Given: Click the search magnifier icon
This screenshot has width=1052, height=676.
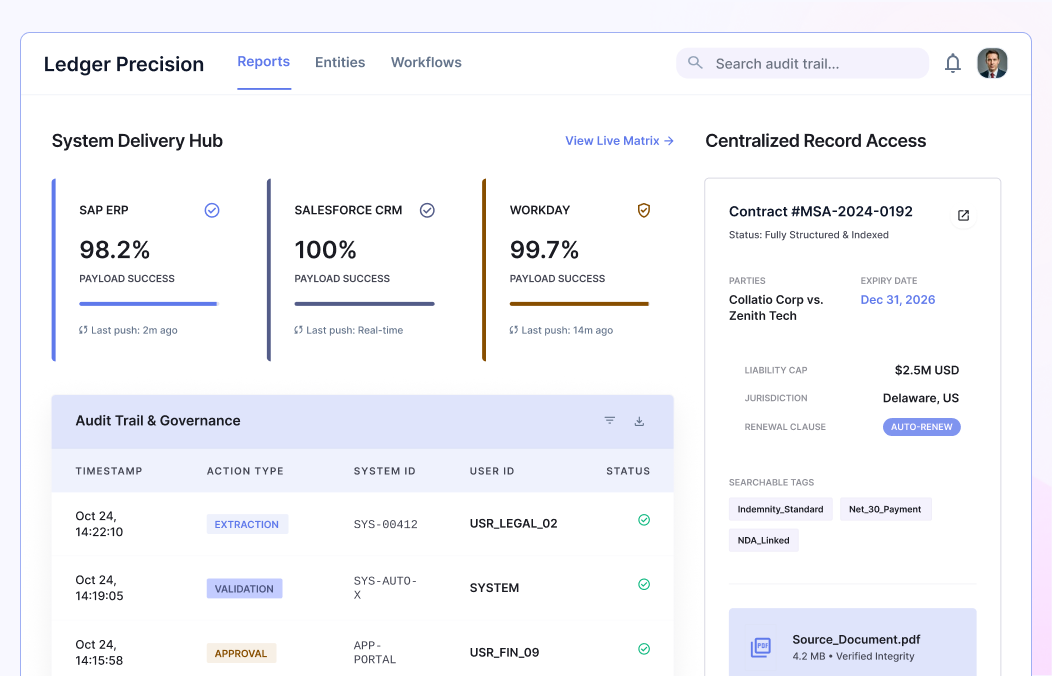Looking at the screenshot, I should (x=695, y=63).
